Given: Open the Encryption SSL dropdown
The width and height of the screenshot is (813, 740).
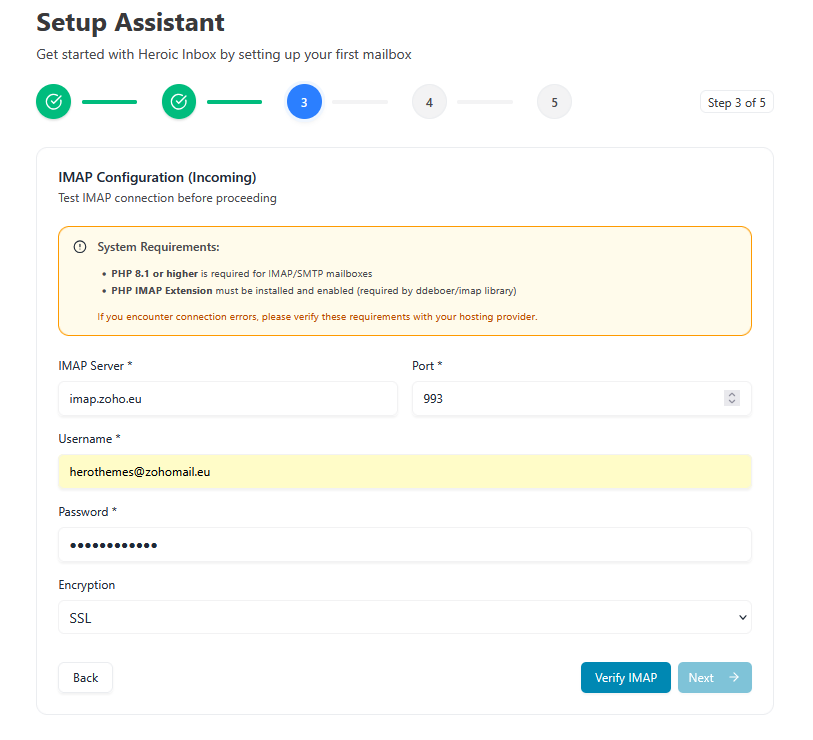Looking at the screenshot, I should pyautogui.click(x=404, y=618).
